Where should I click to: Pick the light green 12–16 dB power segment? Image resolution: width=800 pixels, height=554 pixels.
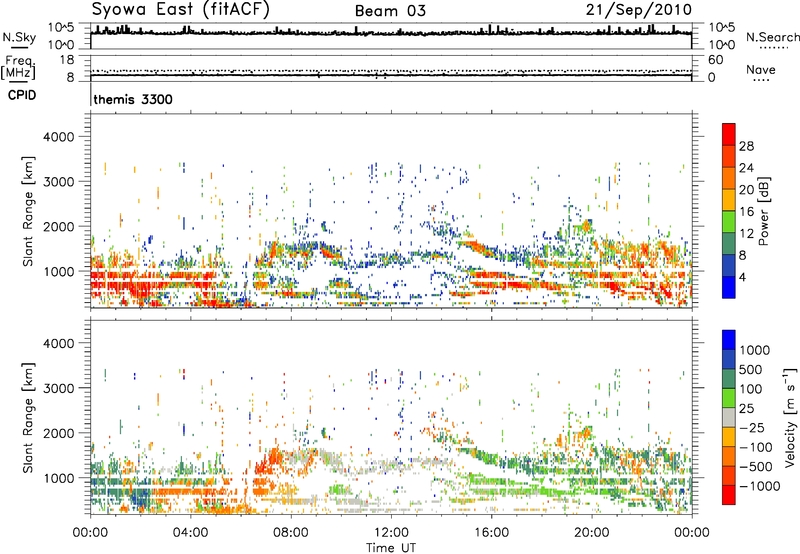729,222
